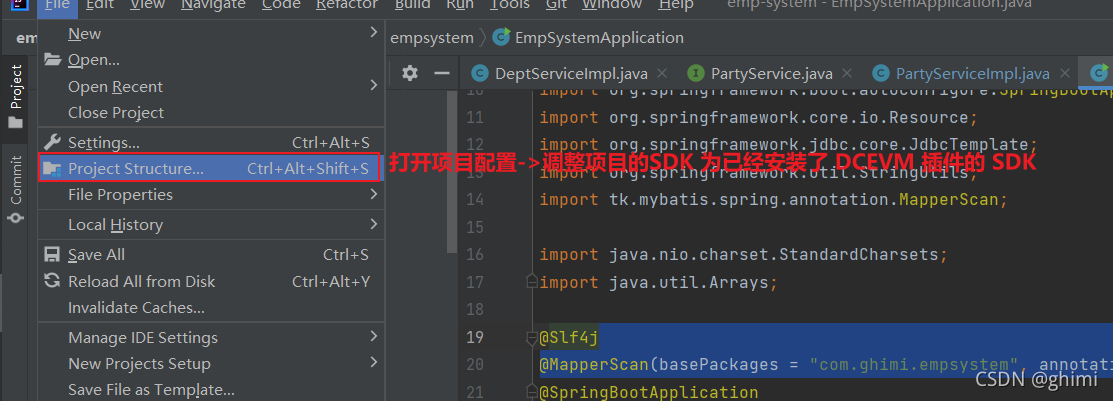The width and height of the screenshot is (1113, 401).
Task: Open the Build menu
Action: pyautogui.click(x=412, y=5)
